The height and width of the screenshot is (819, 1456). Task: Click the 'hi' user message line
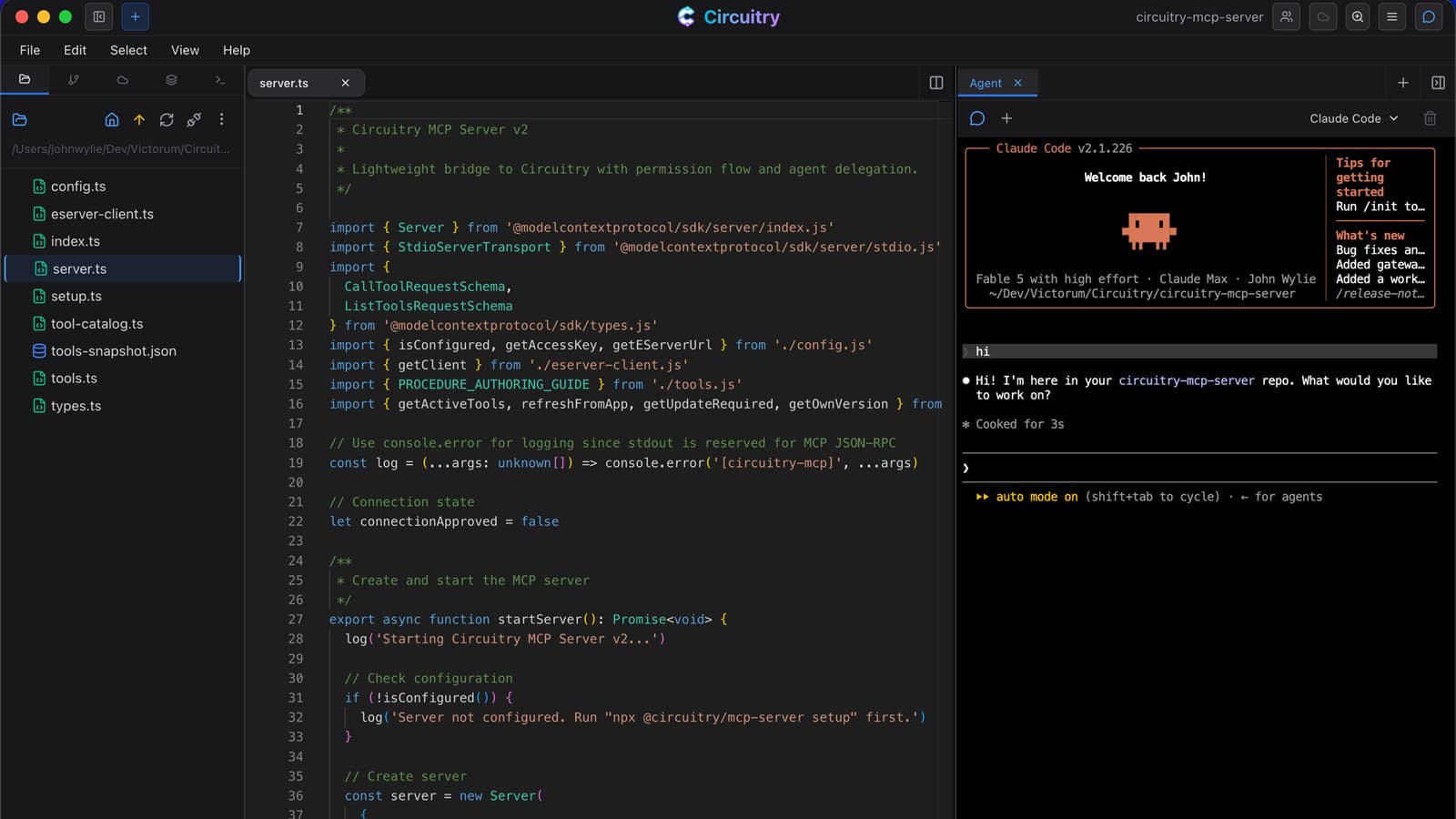(x=1199, y=351)
